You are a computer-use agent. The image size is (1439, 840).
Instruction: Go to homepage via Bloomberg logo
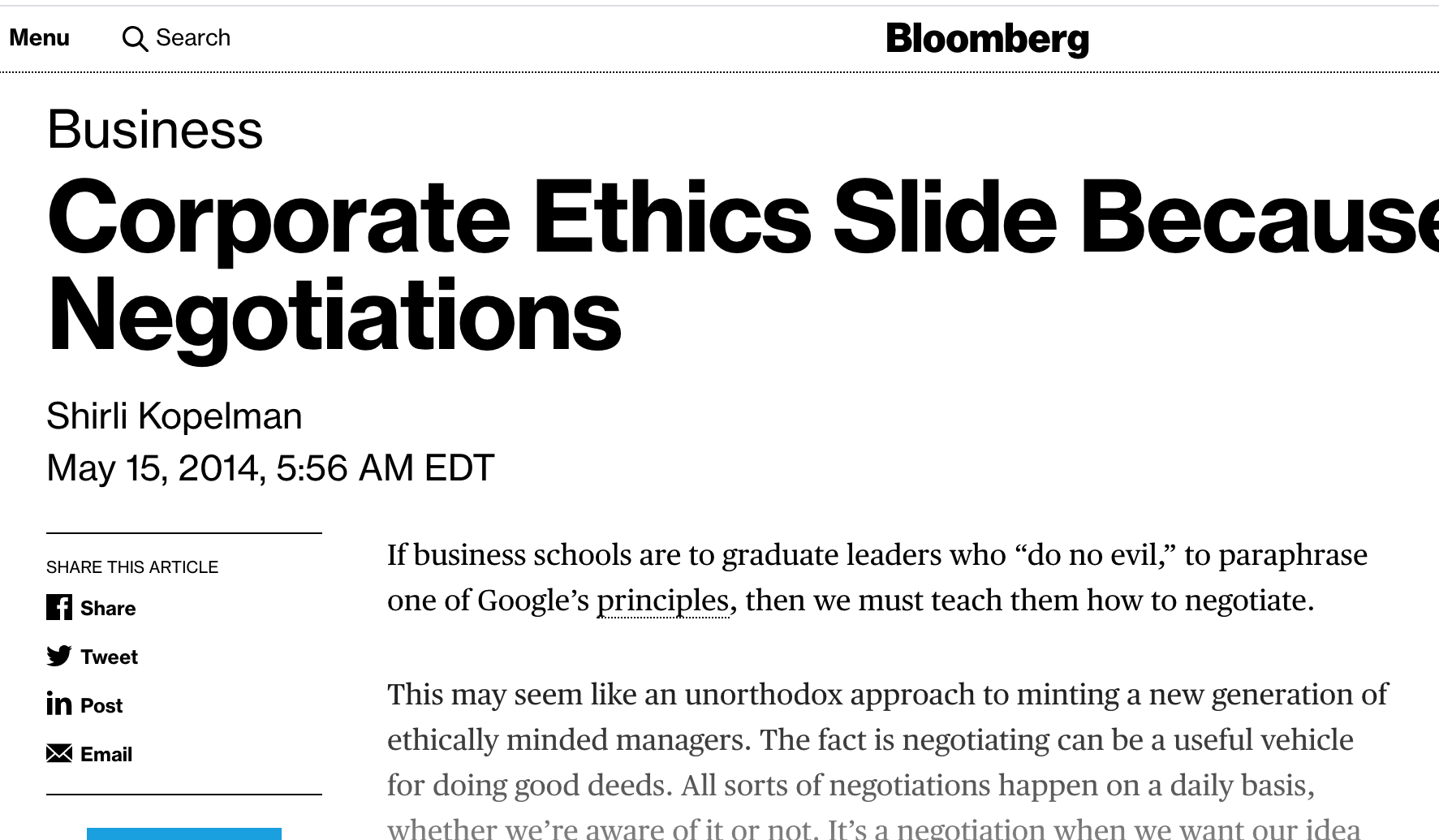(987, 39)
